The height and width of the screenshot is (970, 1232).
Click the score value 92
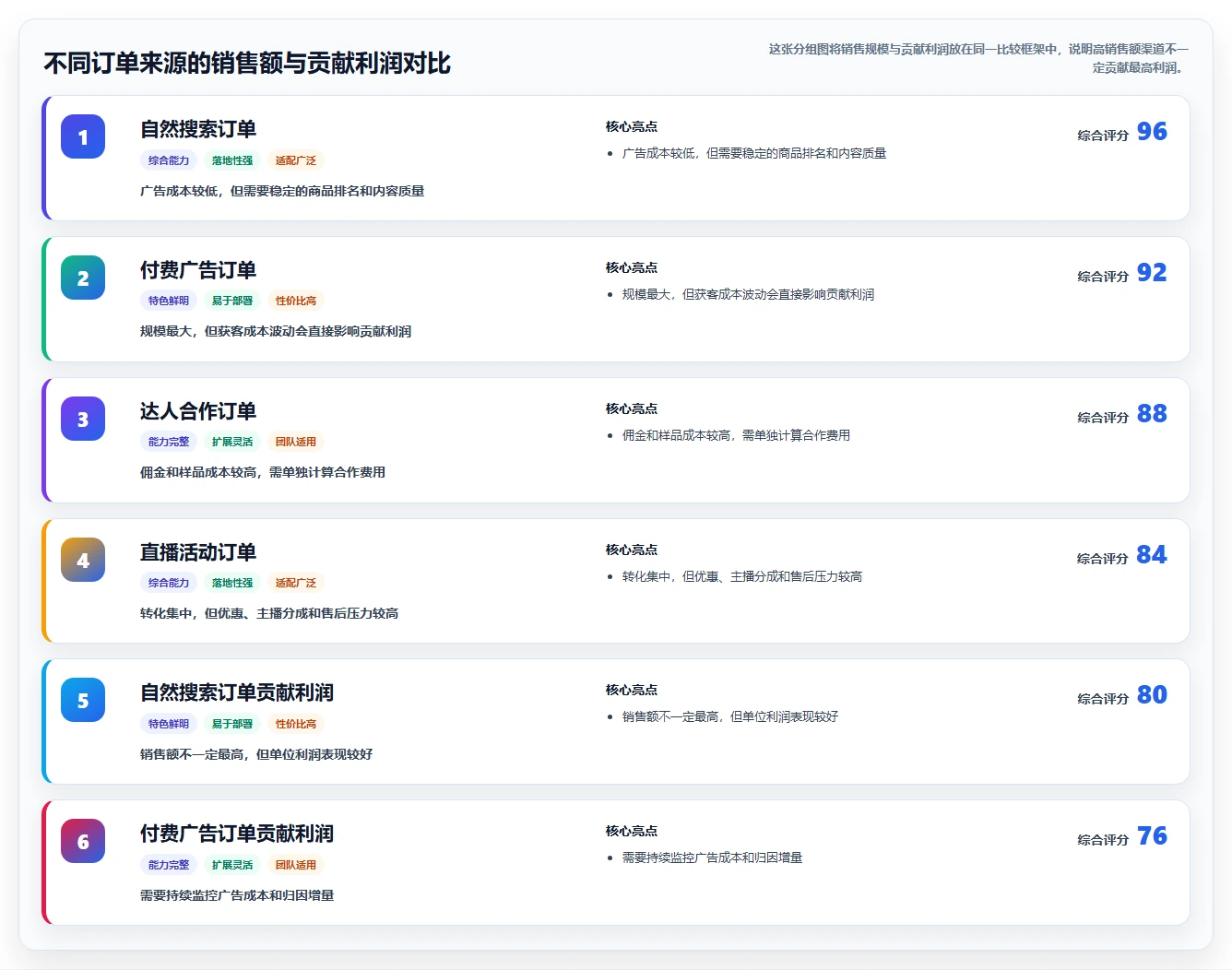click(x=1152, y=273)
